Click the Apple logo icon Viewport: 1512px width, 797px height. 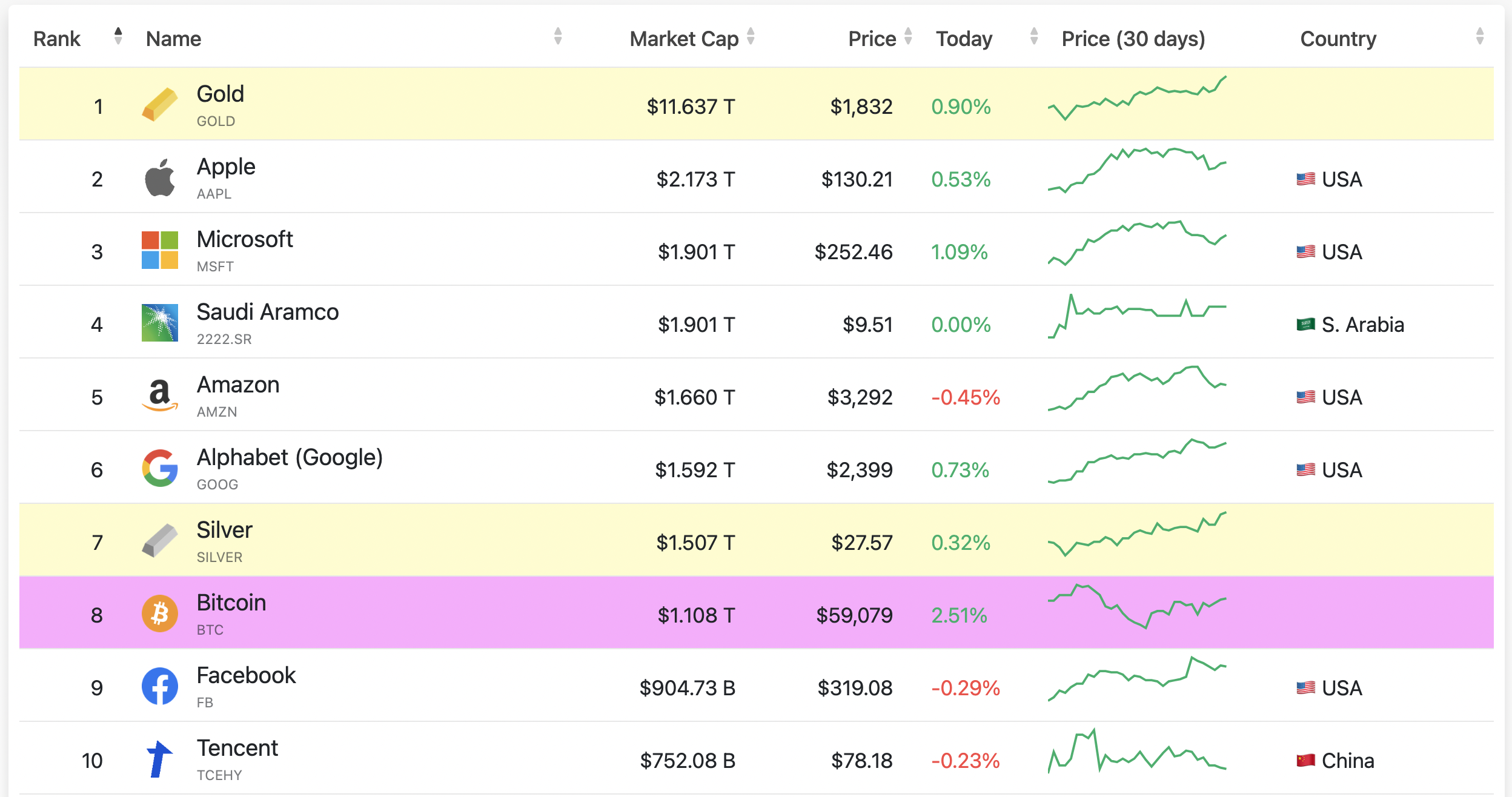coord(160,178)
